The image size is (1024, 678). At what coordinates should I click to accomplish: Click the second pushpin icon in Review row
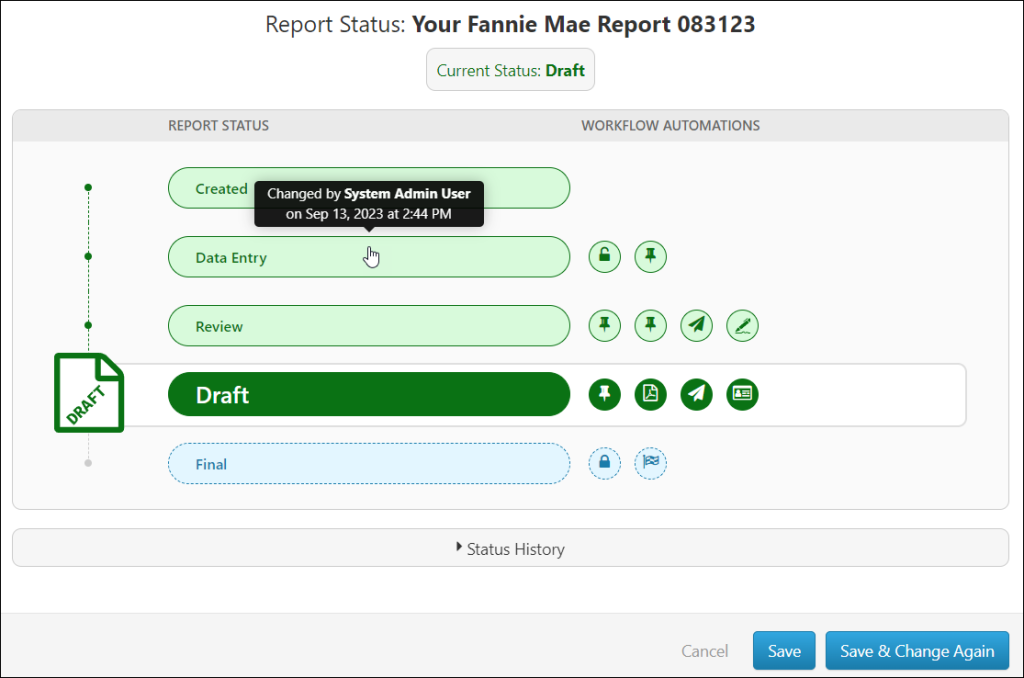click(650, 325)
